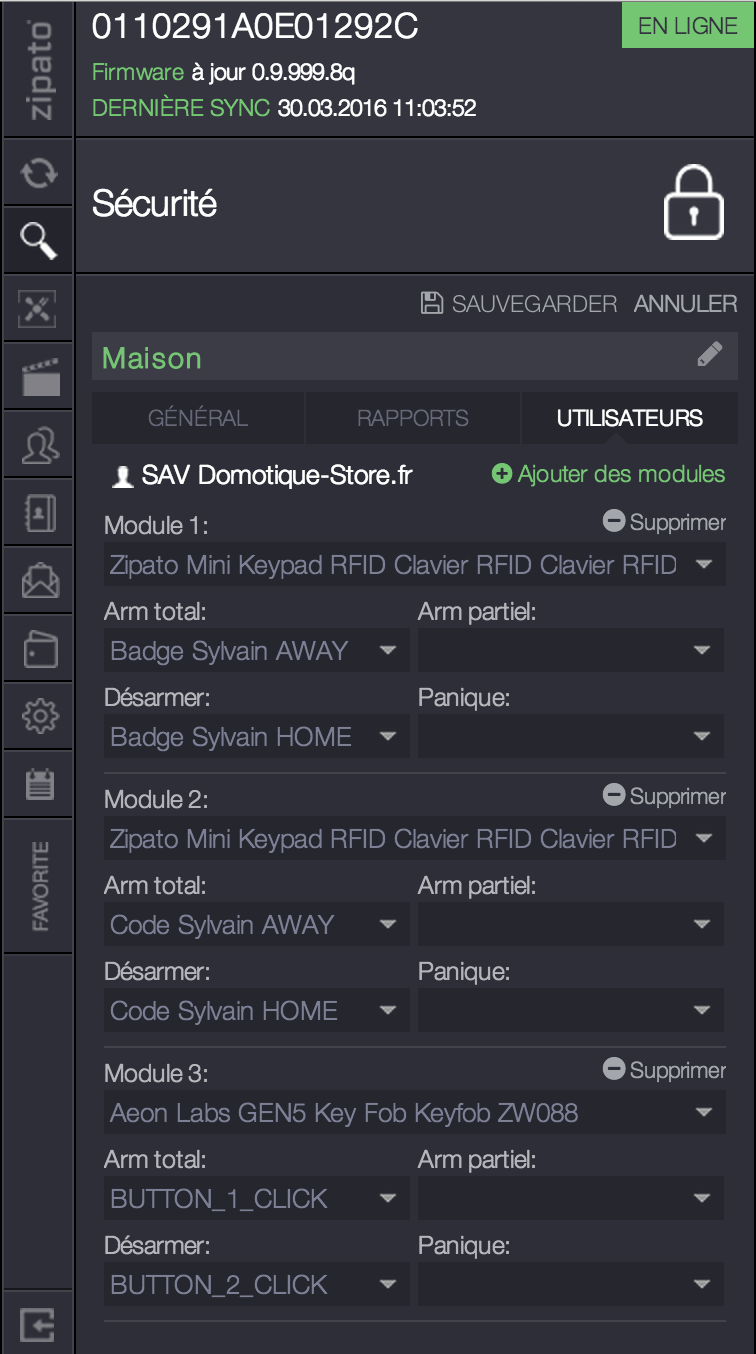756x1354 pixels.
Task: Click the envelope messages sidebar icon
Action: [x=38, y=581]
